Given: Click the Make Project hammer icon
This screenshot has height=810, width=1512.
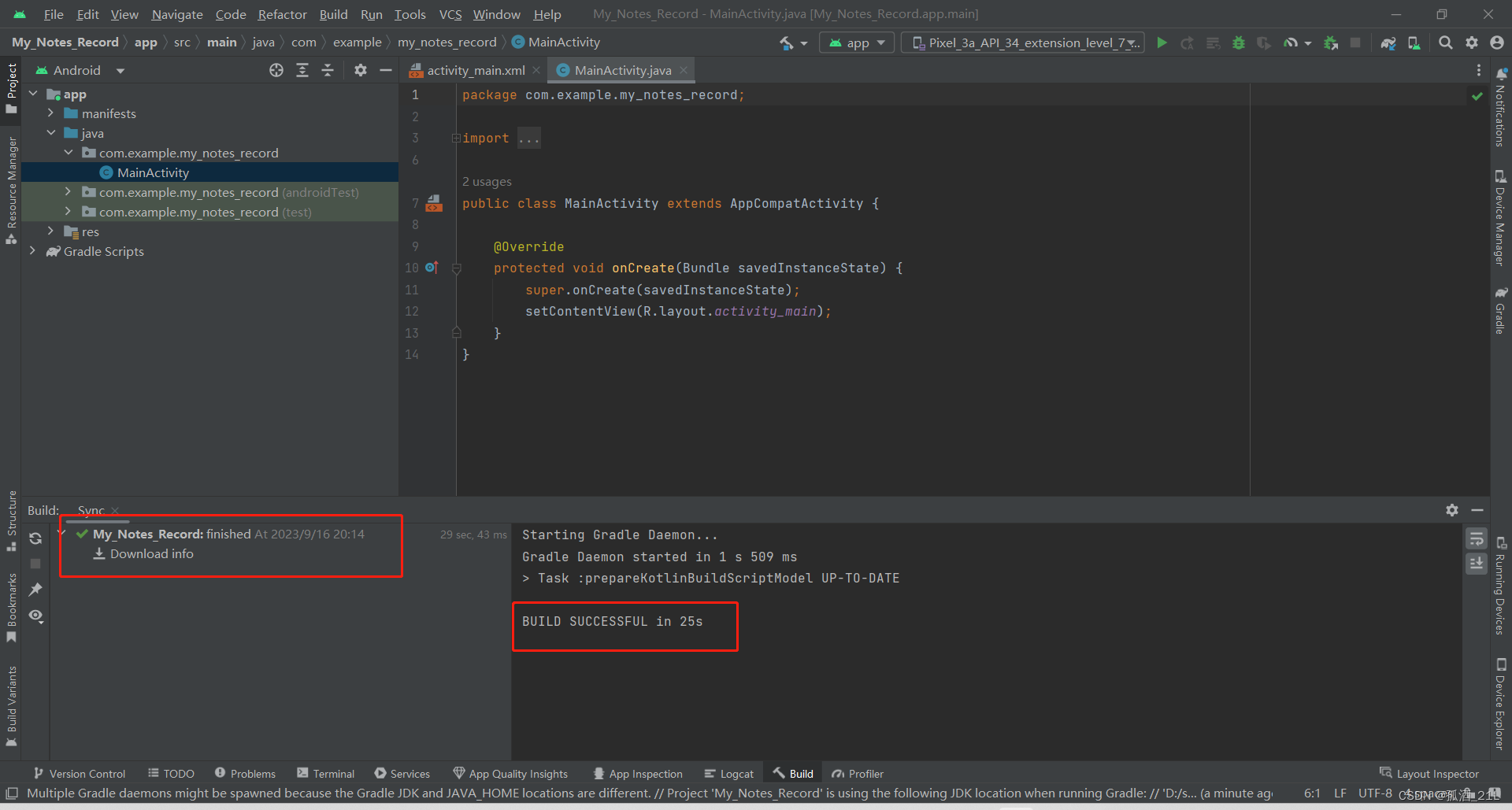Looking at the screenshot, I should coord(786,43).
